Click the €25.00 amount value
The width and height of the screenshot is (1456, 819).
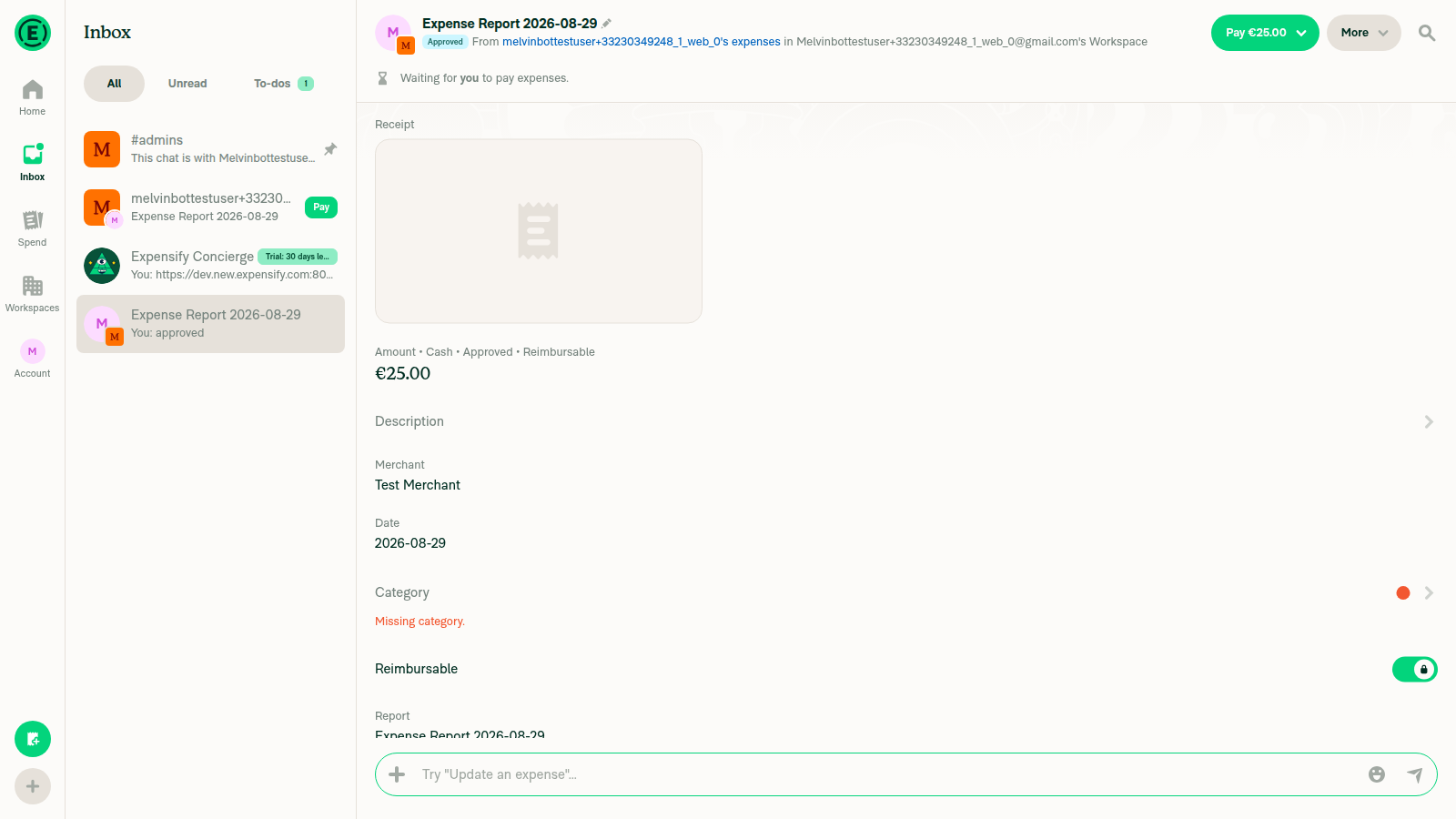403,373
